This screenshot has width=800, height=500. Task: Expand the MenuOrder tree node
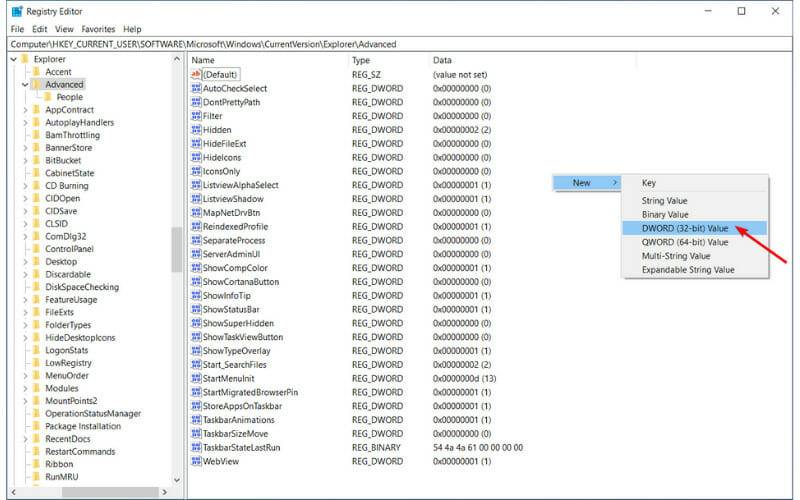point(25,376)
